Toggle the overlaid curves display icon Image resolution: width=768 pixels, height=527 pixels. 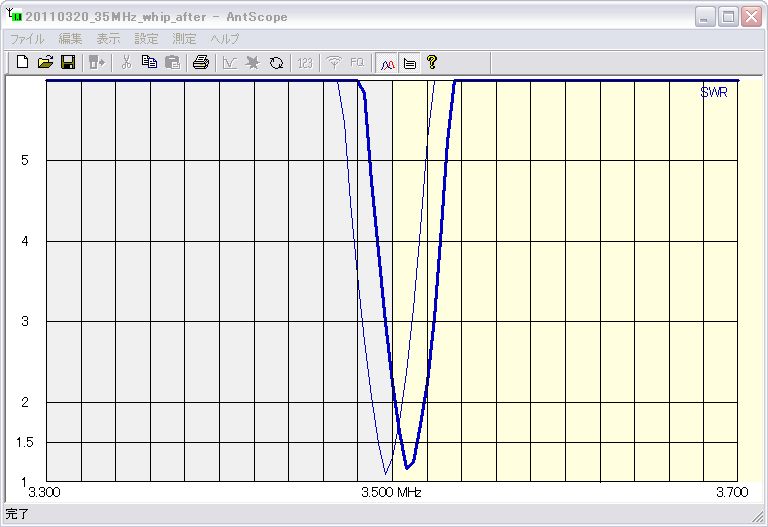pos(387,63)
